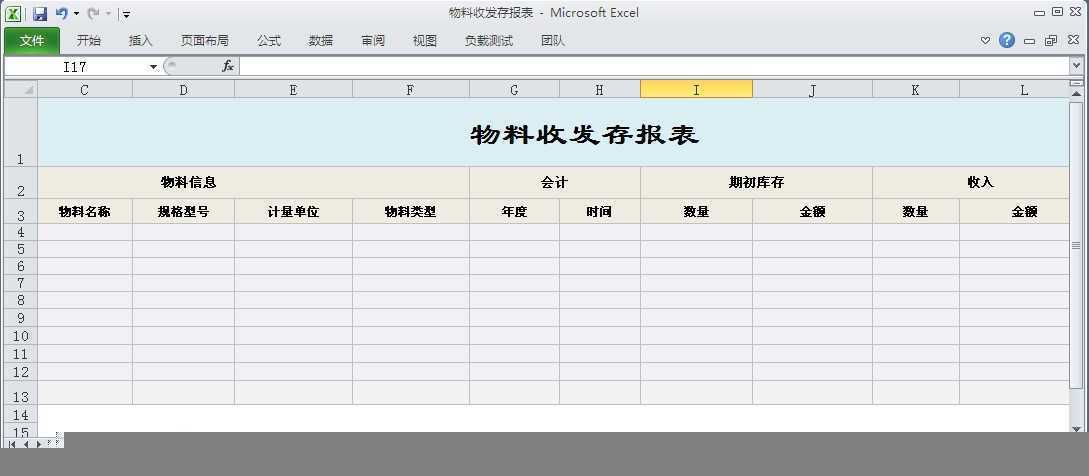
Task: Click the Name Box showing I17
Action: click(x=75, y=67)
